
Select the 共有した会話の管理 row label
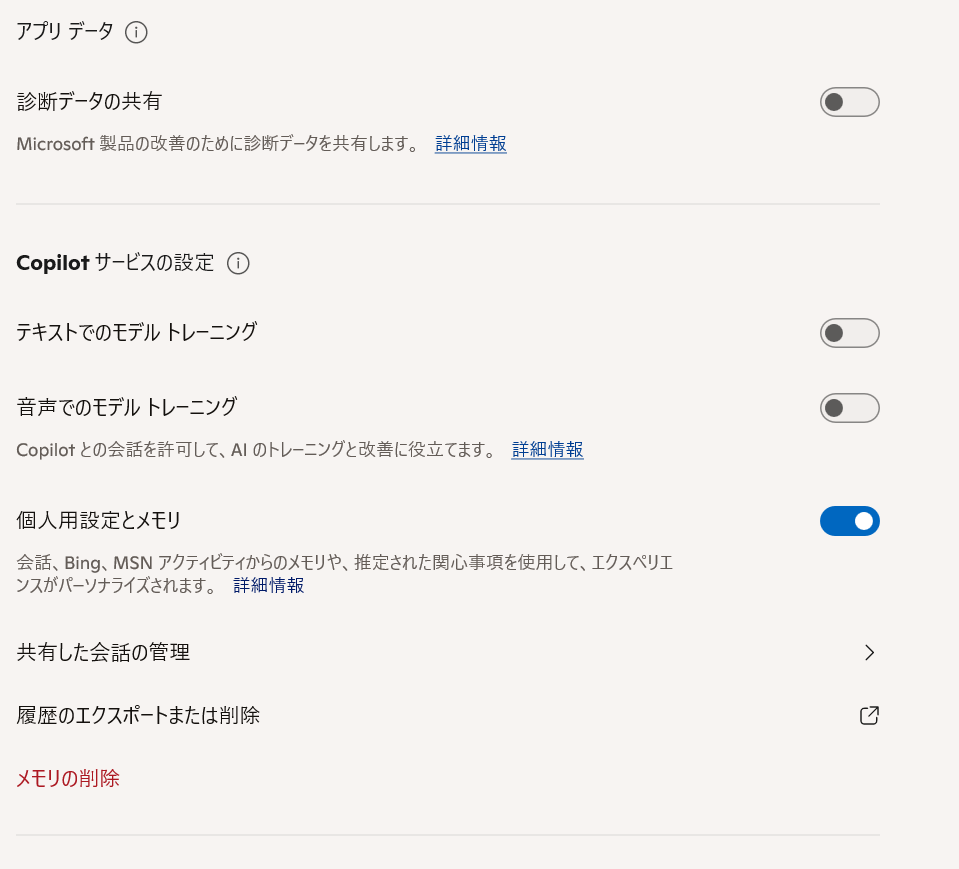coord(104,653)
